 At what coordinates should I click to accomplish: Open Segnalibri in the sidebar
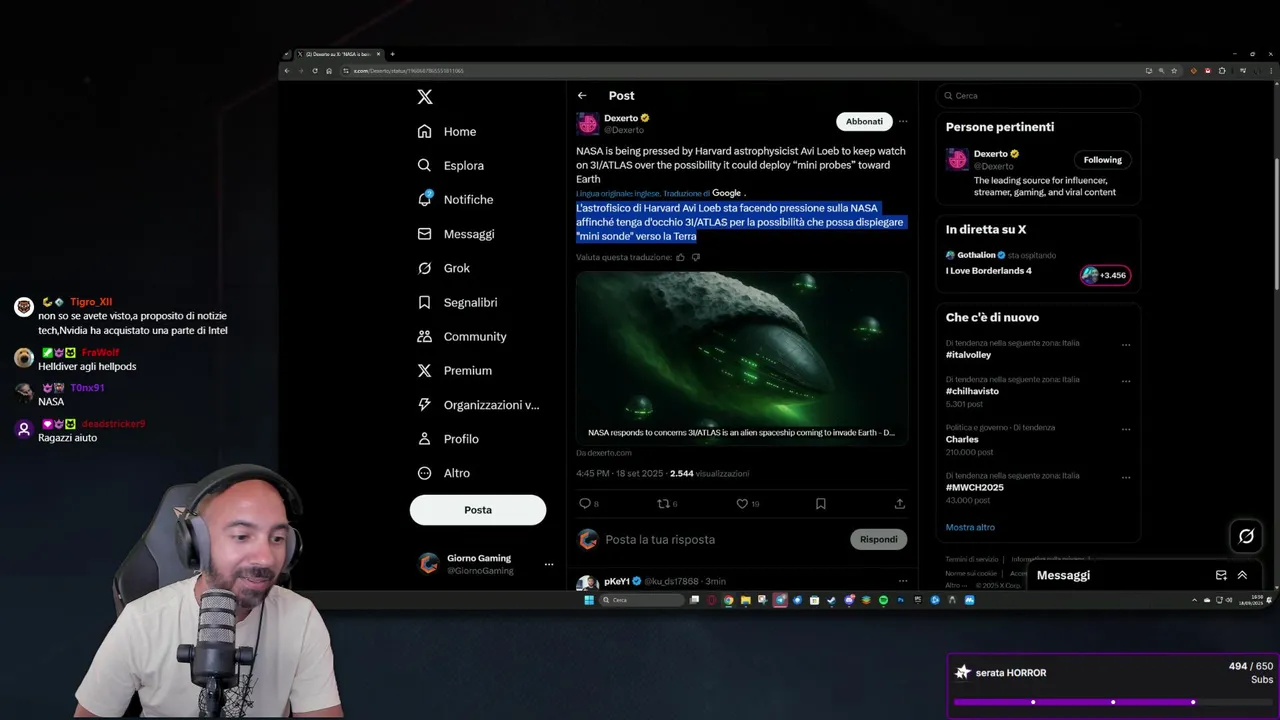pos(458,302)
